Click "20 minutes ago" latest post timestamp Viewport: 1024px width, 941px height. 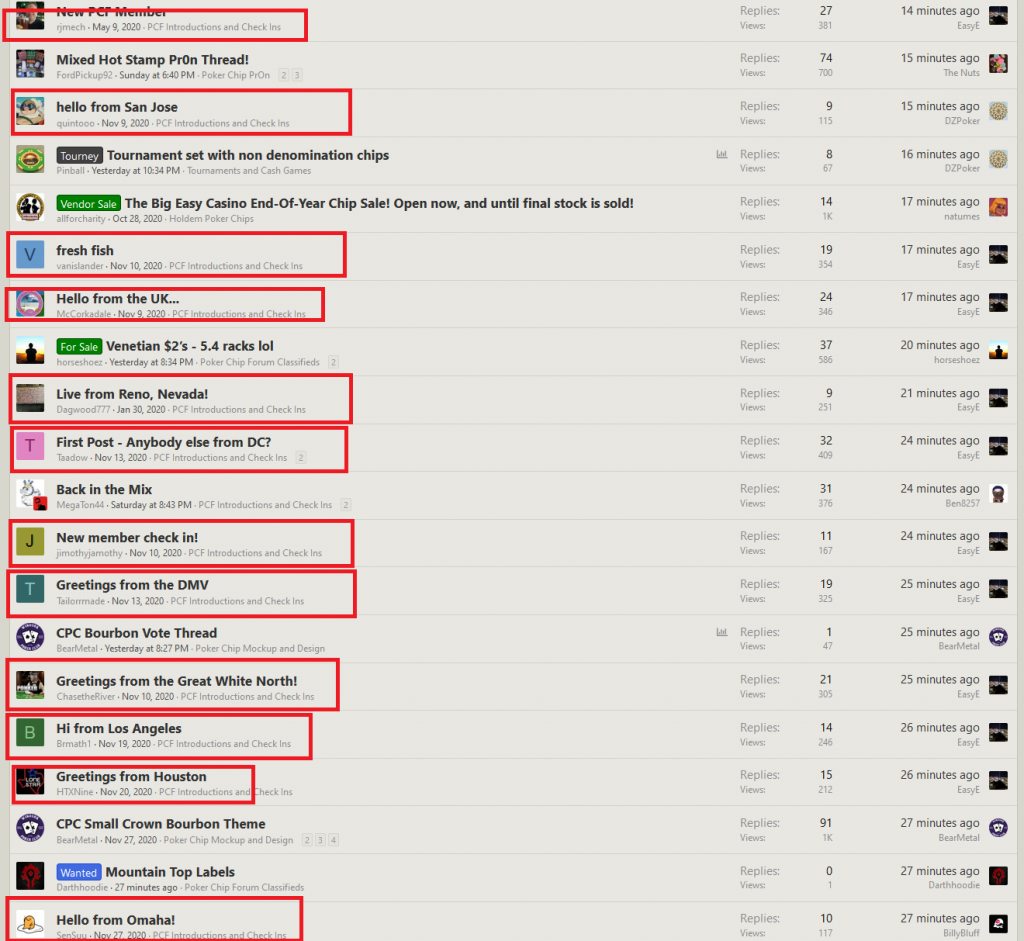(x=940, y=345)
